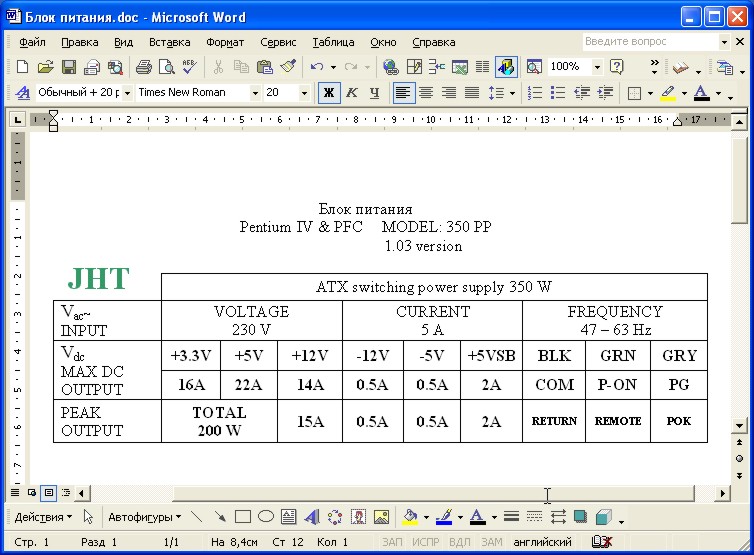The image size is (754, 555).
Task: Align text right
Action: 449,92
